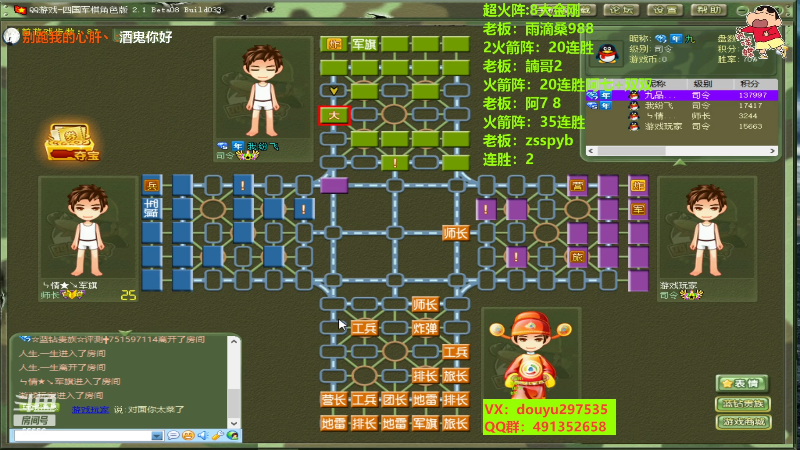Select the 游戏玩家 row with 15663 points
This screenshot has height=450, width=800.
pos(682,127)
